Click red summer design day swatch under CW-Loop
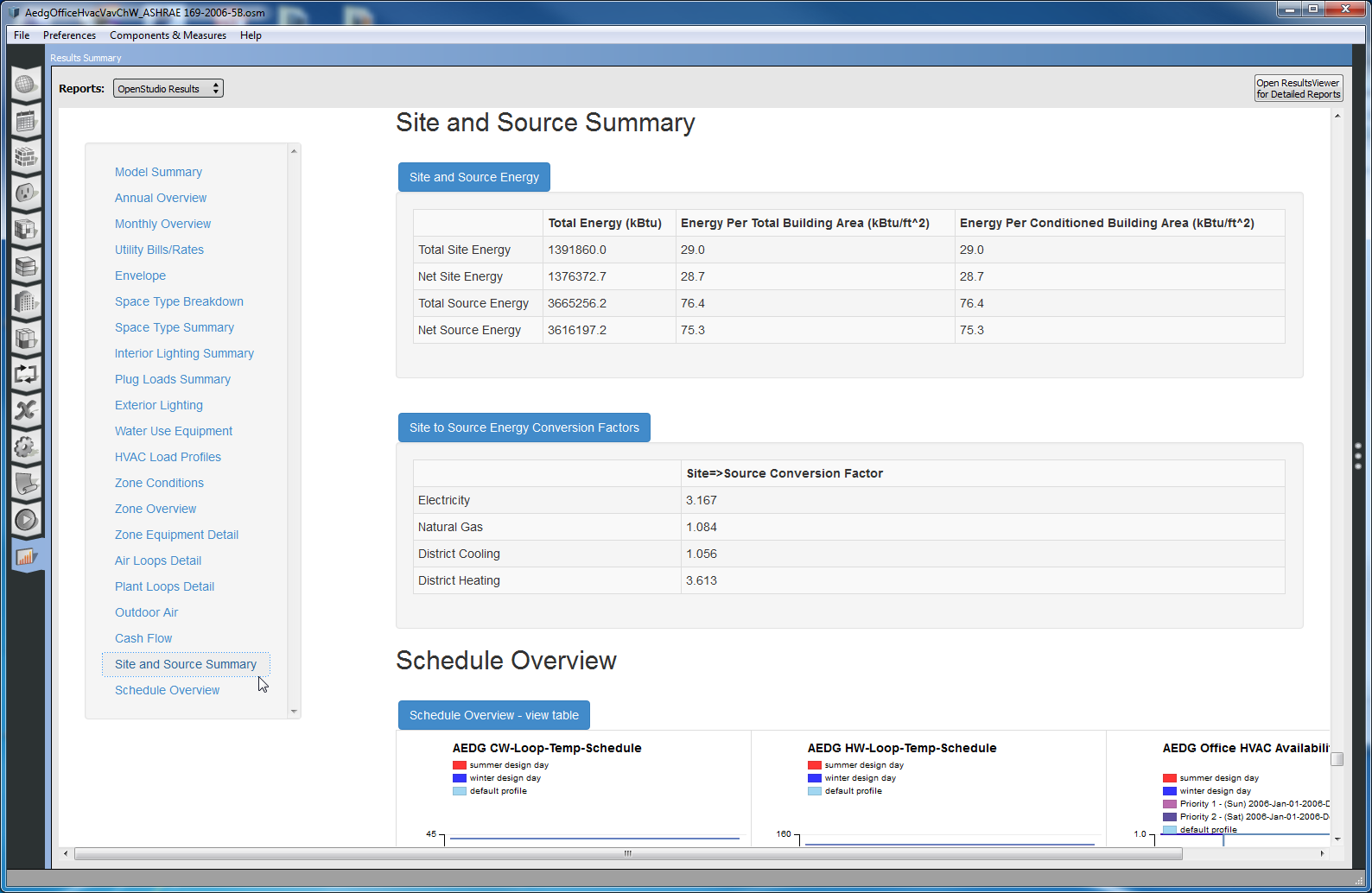The width and height of the screenshot is (1372, 893). tap(460, 765)
